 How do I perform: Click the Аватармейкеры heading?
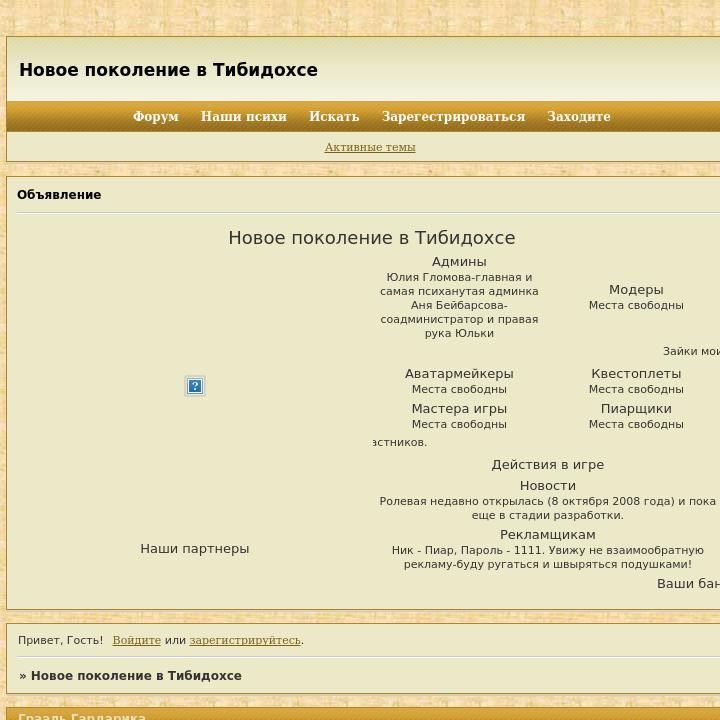(x=459, y=374)
